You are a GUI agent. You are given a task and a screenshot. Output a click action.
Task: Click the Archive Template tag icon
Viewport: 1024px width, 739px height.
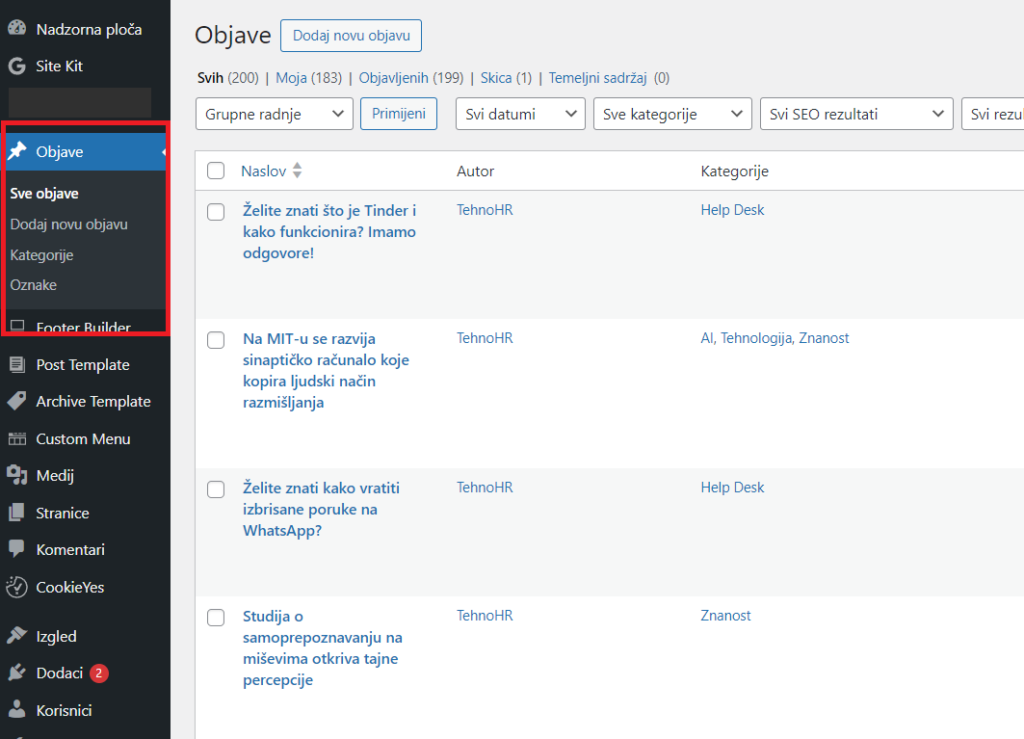click(x=16, y=401)
